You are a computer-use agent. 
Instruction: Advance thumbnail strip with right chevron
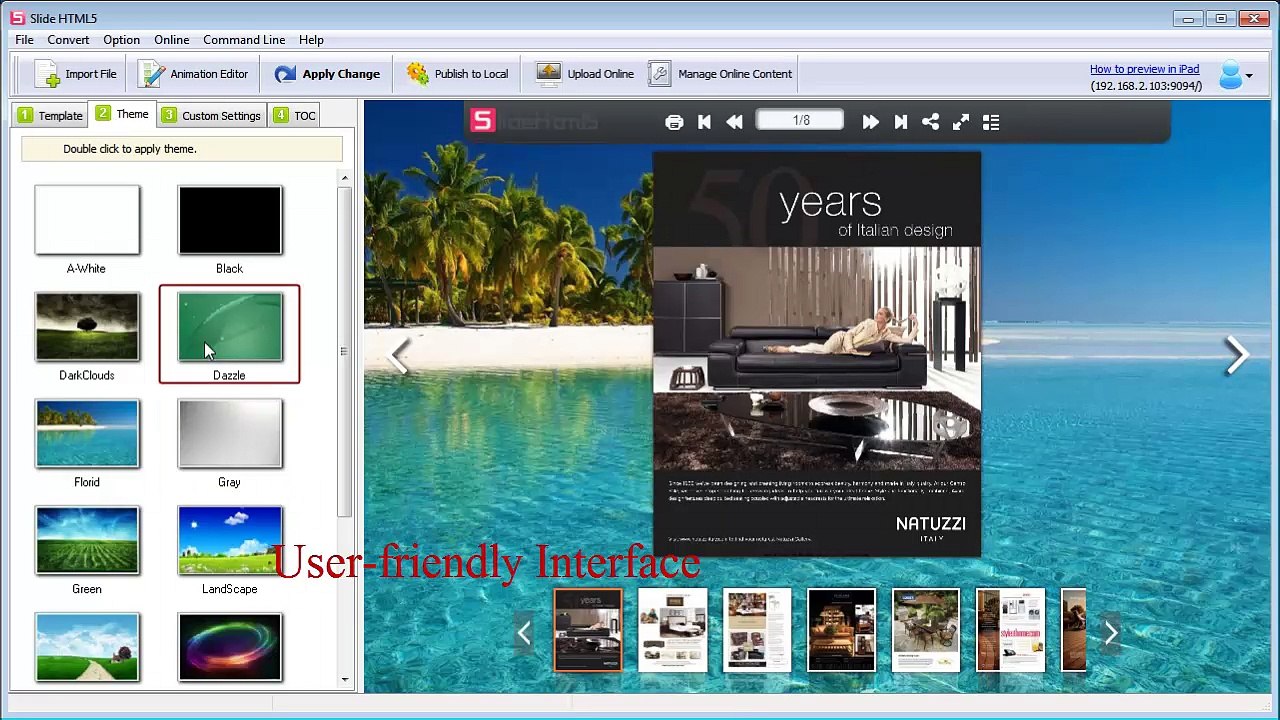(1111, 632)
